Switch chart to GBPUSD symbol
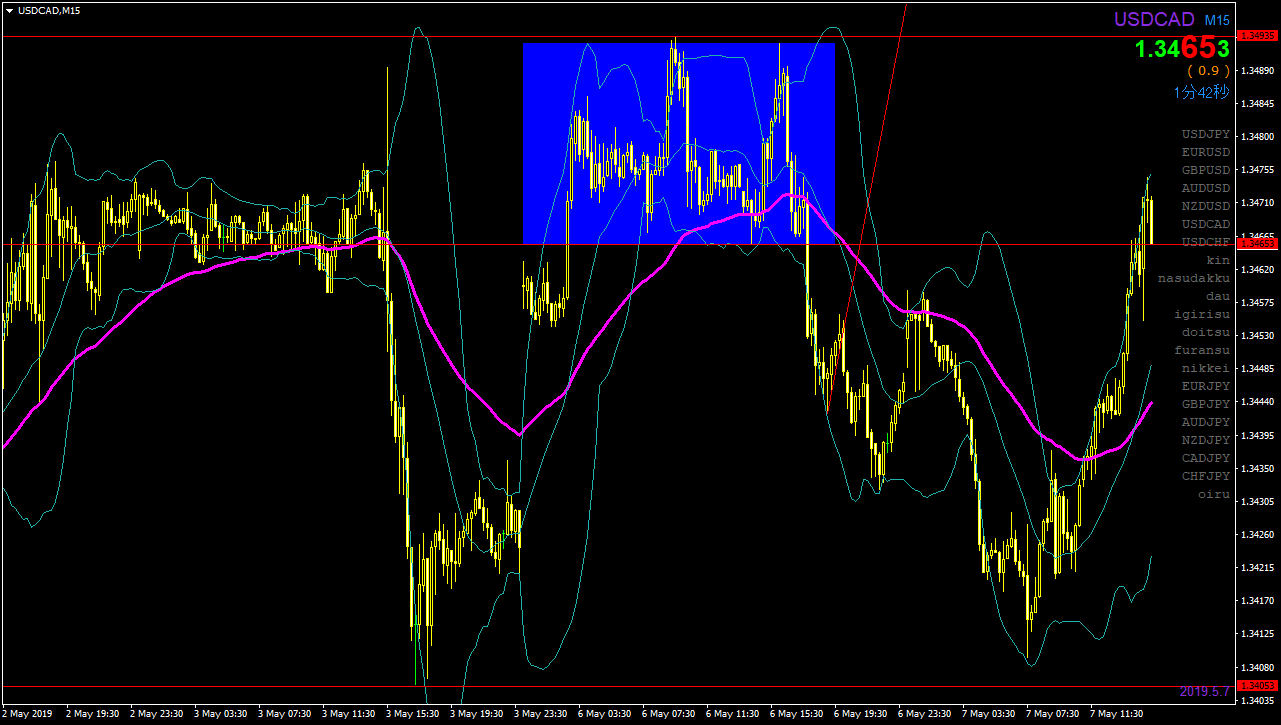 click(x=1206, y=170)
